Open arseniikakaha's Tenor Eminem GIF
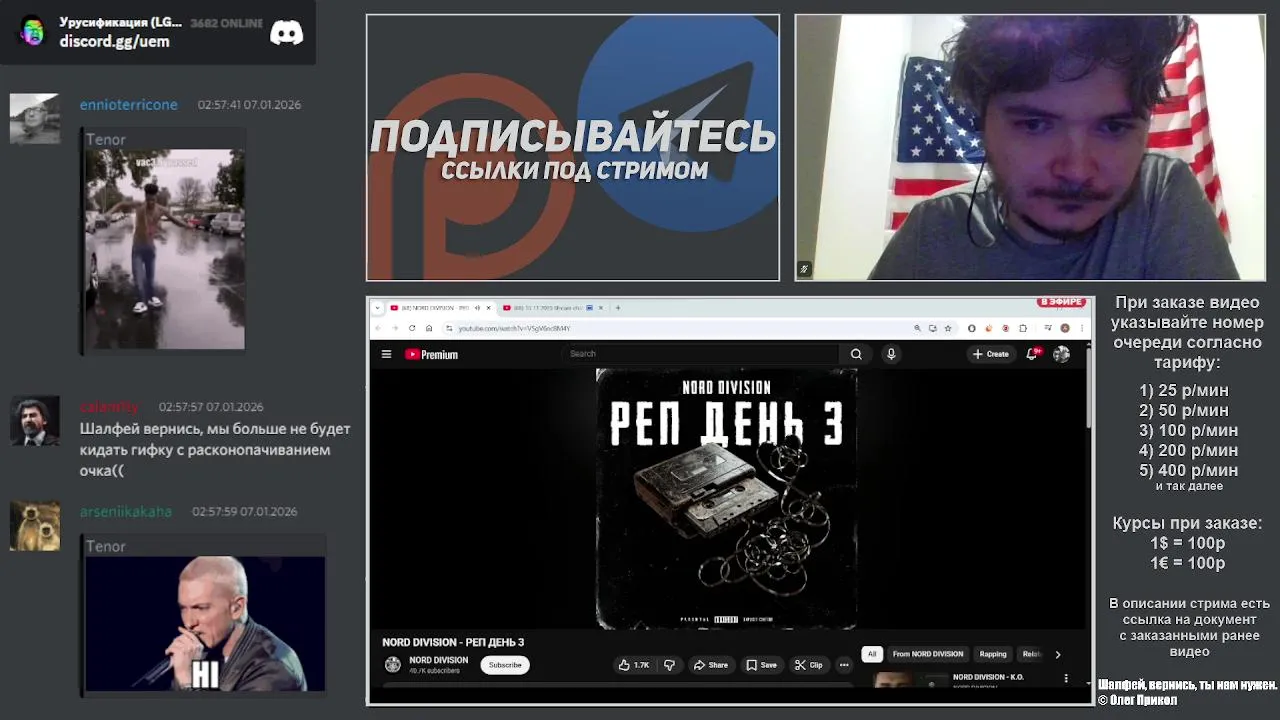 pyautogui.click(x=205, y=624)
